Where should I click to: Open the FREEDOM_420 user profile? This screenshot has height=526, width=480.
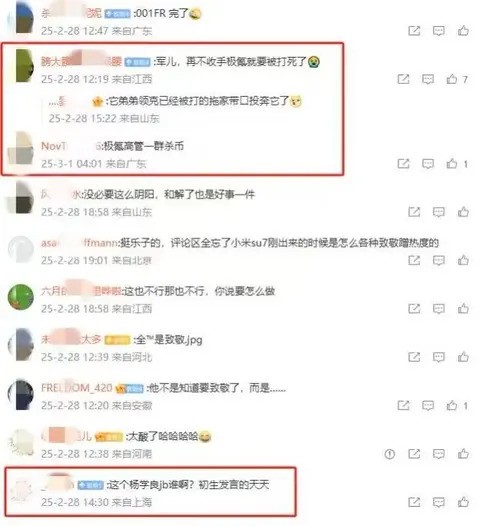coord(76,388)
